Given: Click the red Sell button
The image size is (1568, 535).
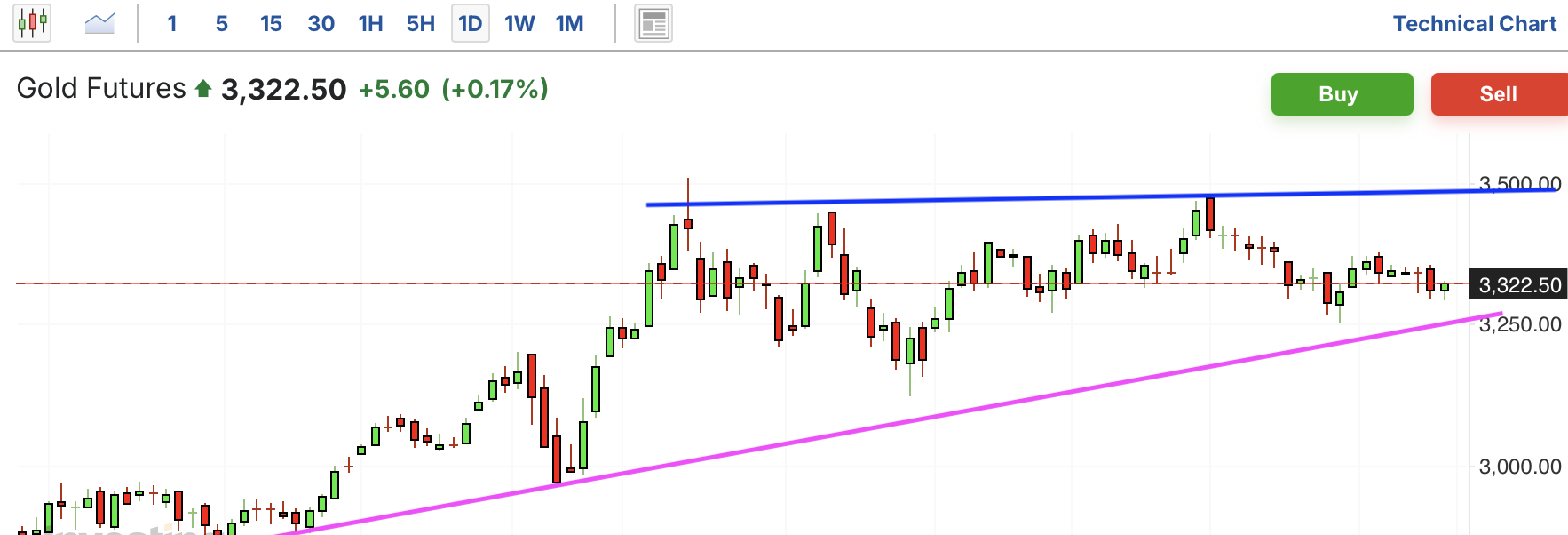Looking at the screenshot, I should point(1499,94).
